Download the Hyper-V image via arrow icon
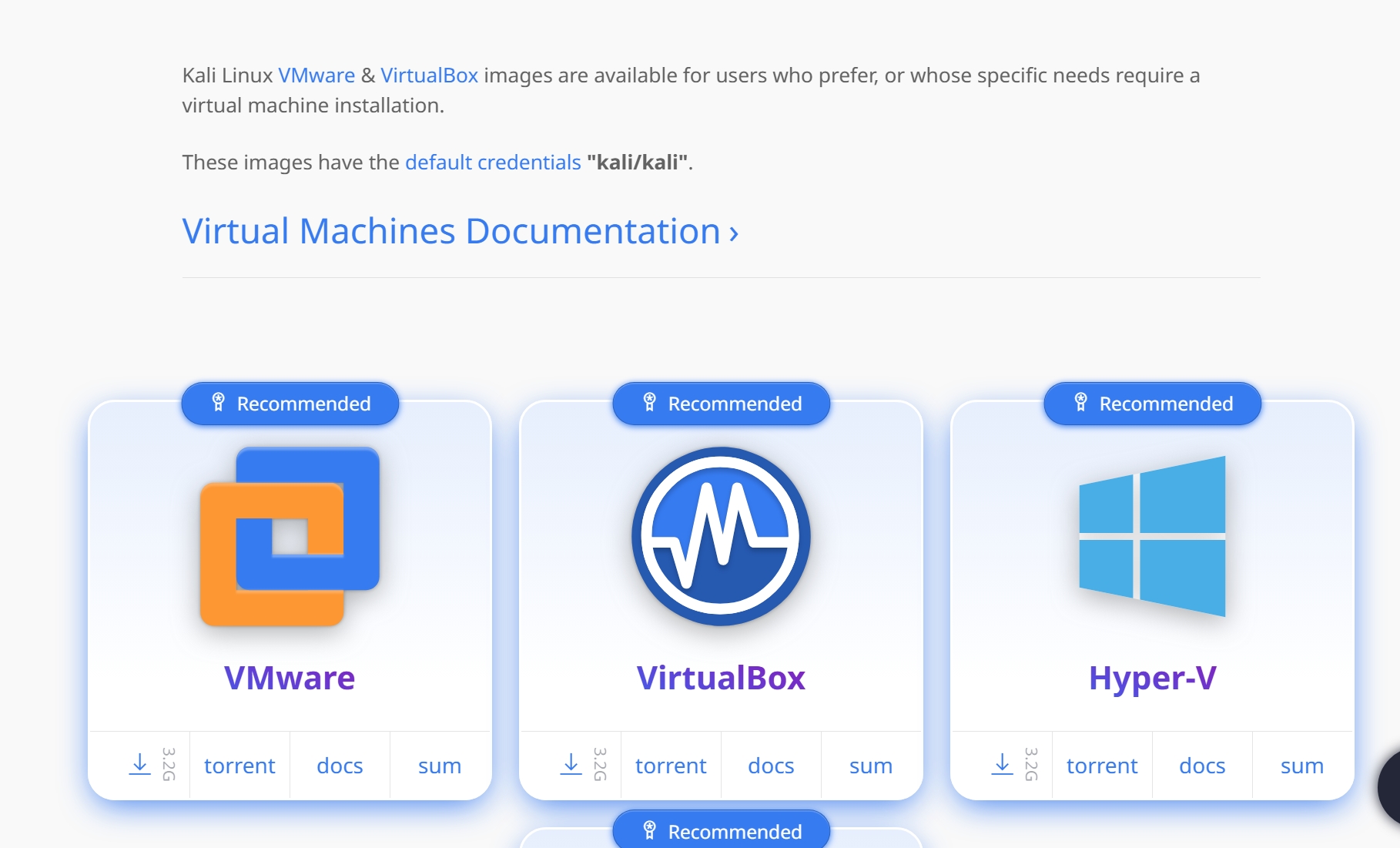This screenshot has height=848, width=1400. tap(1003, 765)
